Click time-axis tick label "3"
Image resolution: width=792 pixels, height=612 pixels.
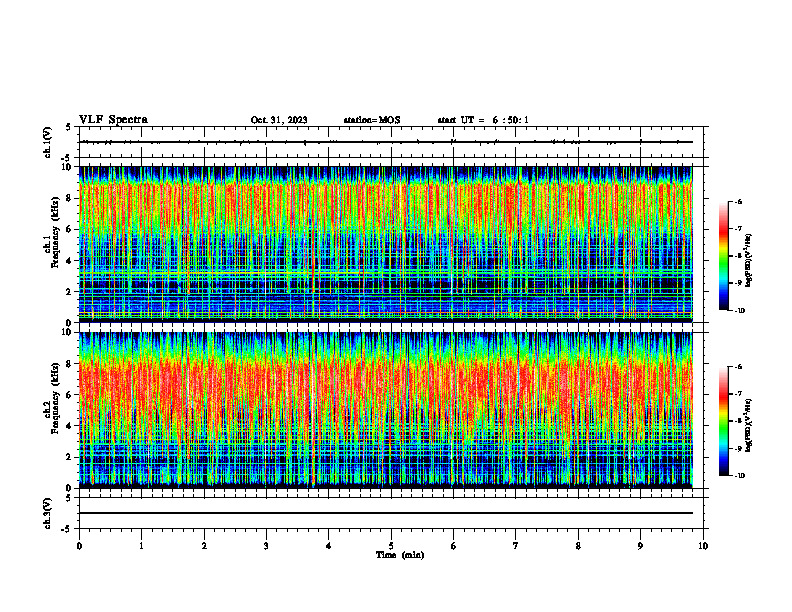coord(266,546)
